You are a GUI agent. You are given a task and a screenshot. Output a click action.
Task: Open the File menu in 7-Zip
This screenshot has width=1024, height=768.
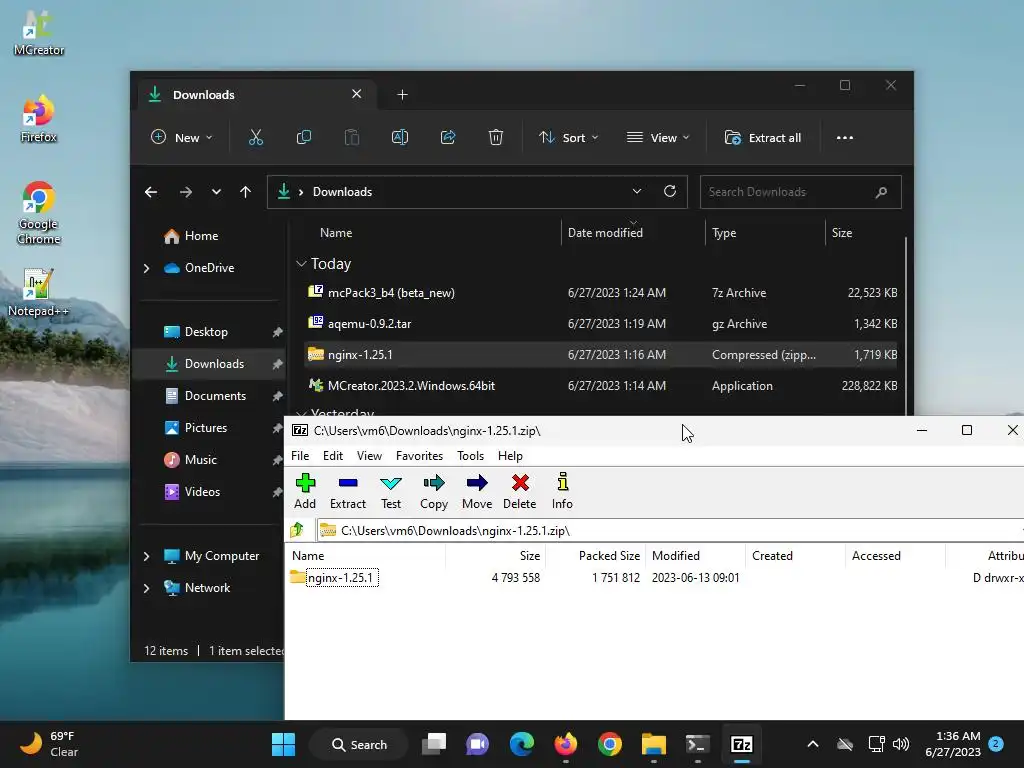click(x=300, y=456)
